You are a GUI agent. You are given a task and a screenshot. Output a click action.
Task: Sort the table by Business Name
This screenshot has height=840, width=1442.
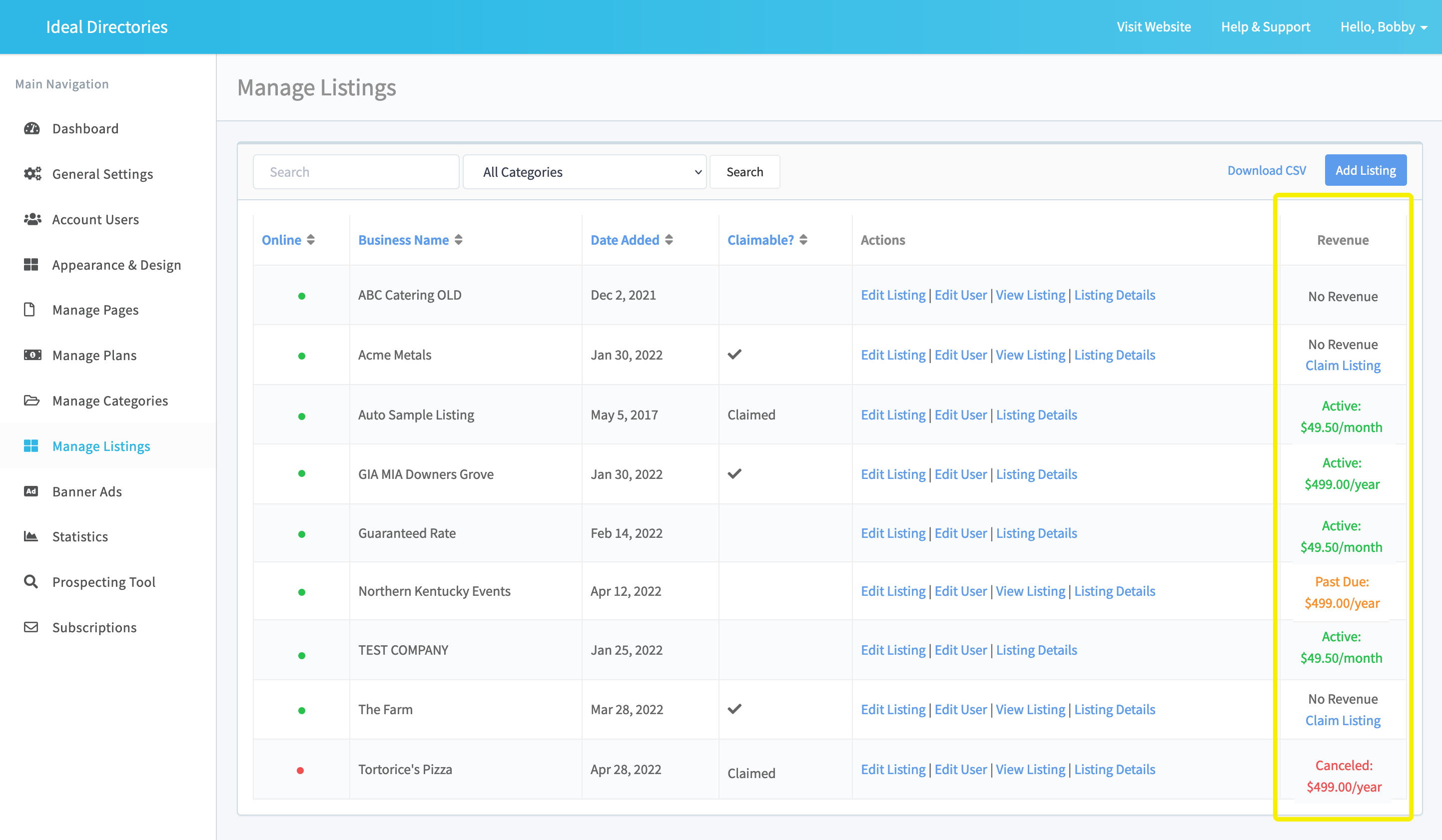tap(403, 240)
